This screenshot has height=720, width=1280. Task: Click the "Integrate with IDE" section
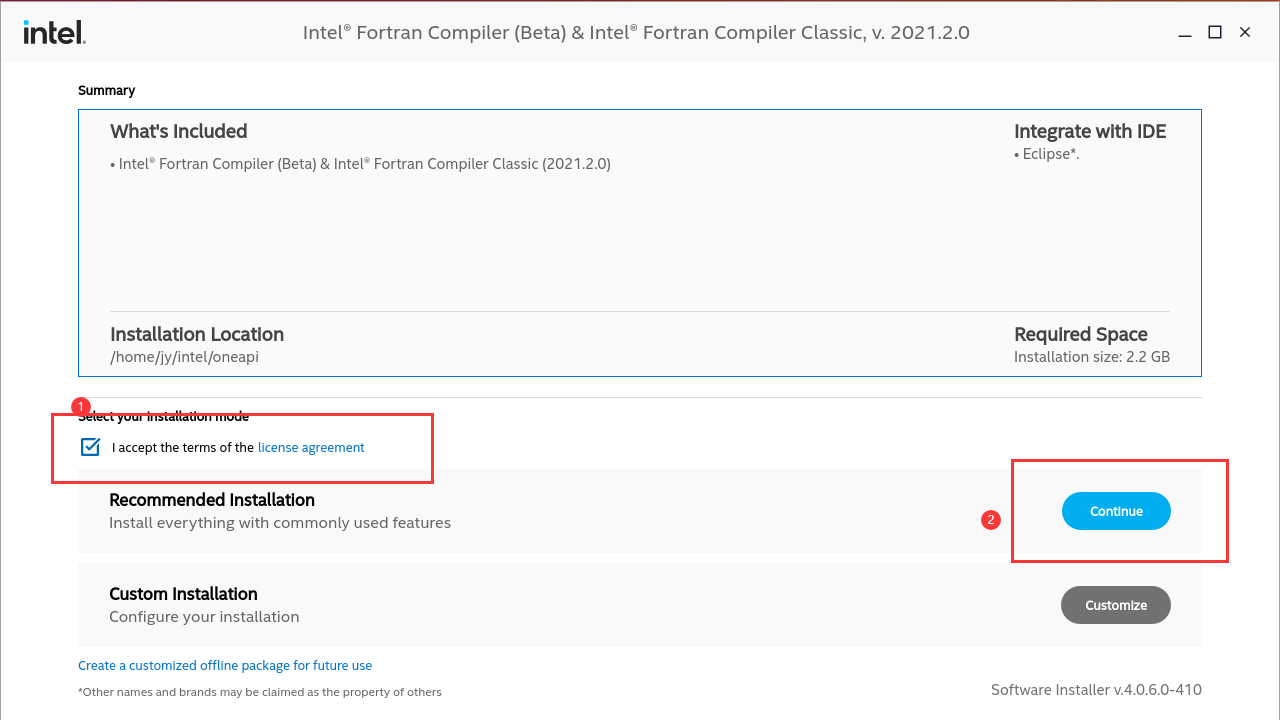[1090, 131]
